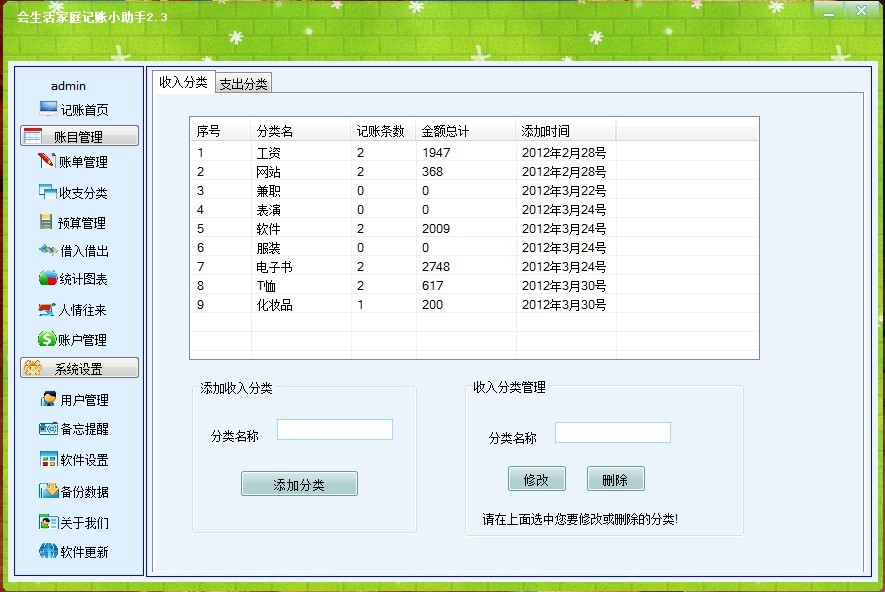Click date 2012年3月22号 cell

(564, 191)
